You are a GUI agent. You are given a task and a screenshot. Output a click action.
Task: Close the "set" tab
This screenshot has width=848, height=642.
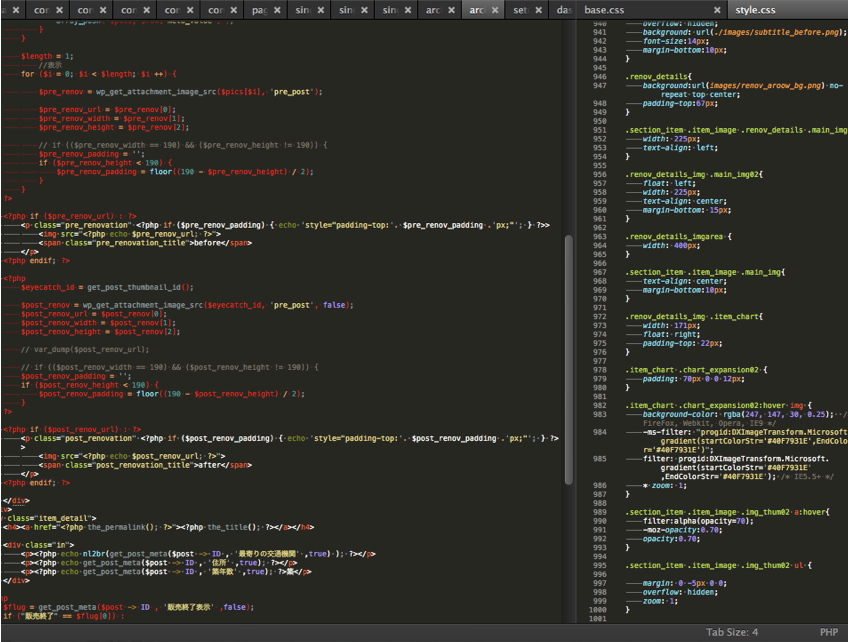[x=537, y=10]
